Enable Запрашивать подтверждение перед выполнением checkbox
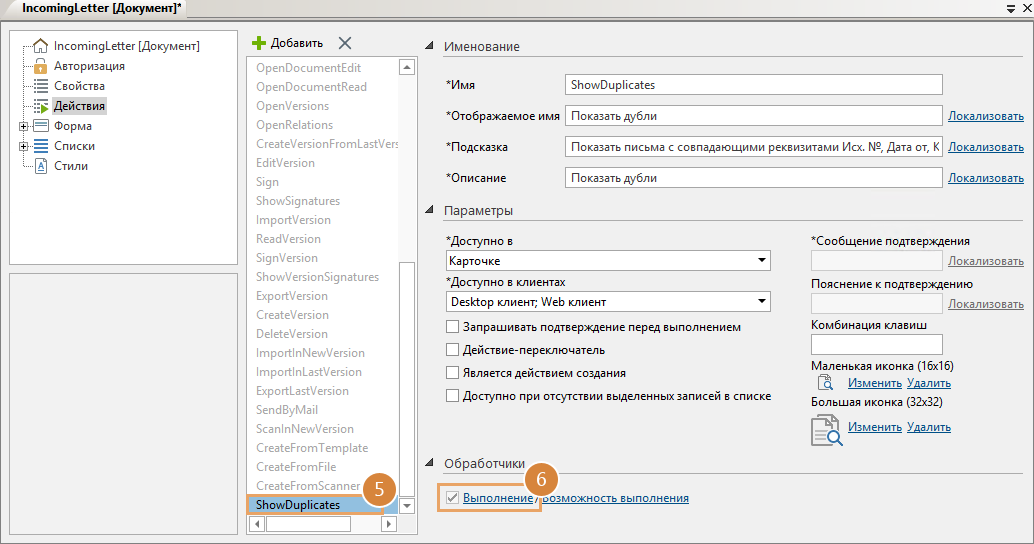The width and height of the screenshot is (1034, 544). [x=453, y=327]
